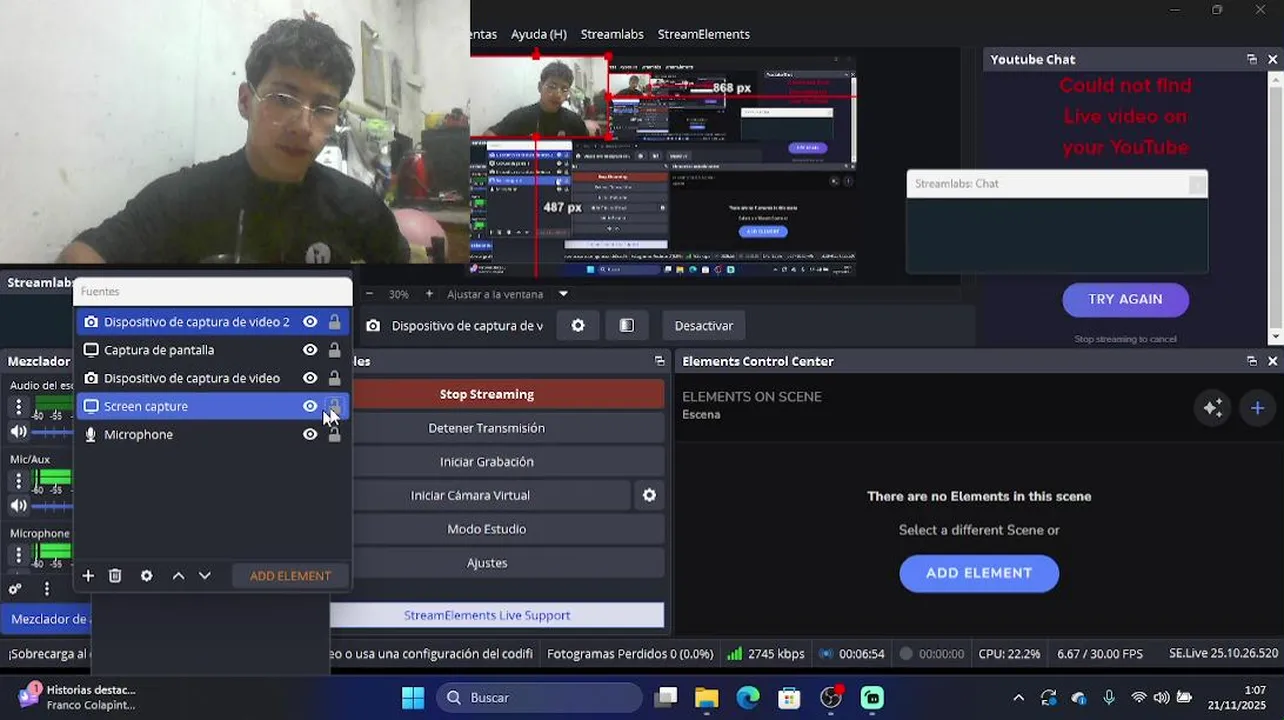Viewport: 1284px width, 720px height.
Task: Open the Ayuda (H) menu
Action: point(539,34)
